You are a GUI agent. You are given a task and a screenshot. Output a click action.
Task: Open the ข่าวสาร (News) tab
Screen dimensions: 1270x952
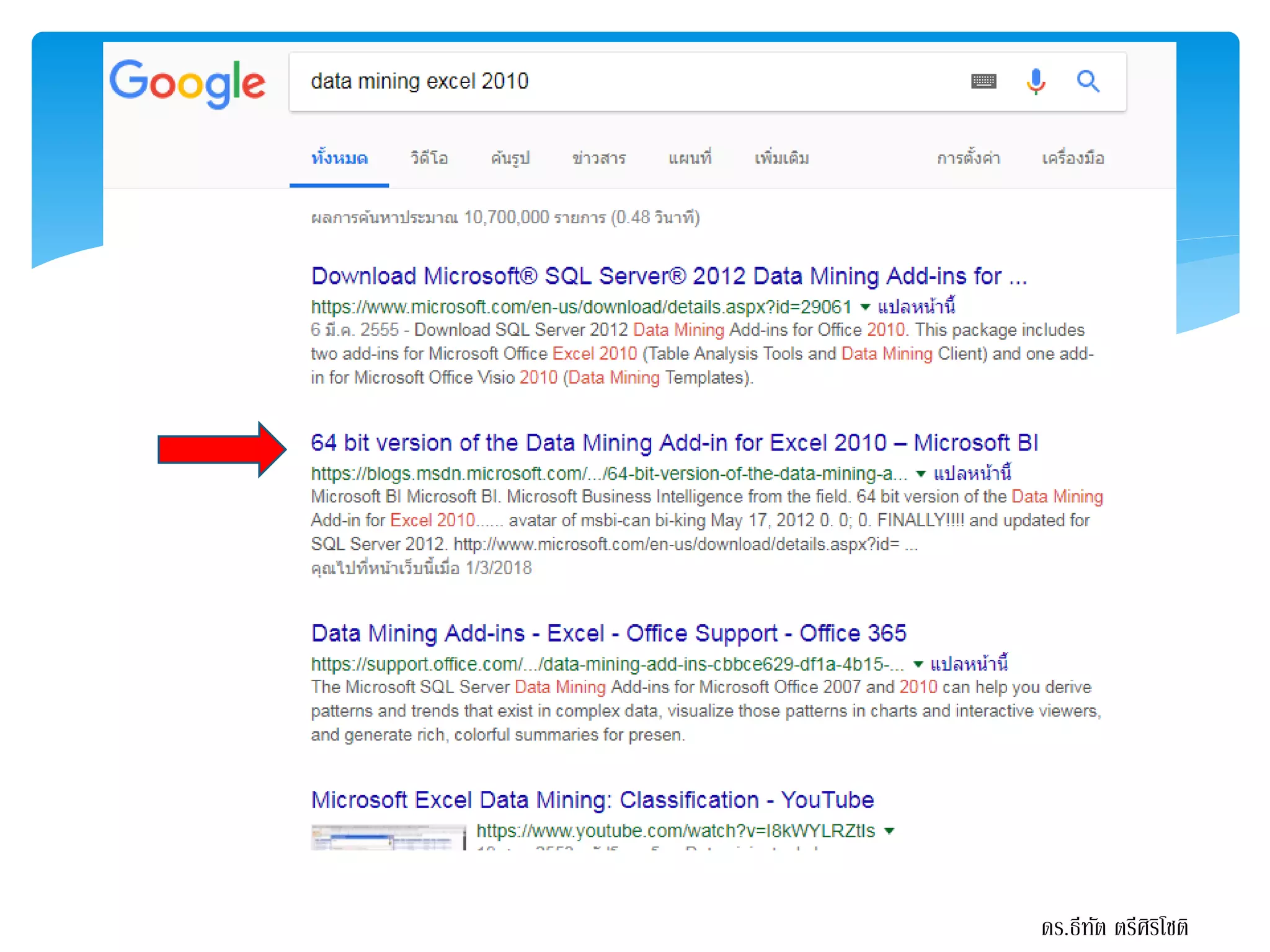pyautogui.click(x=598, y=159)
